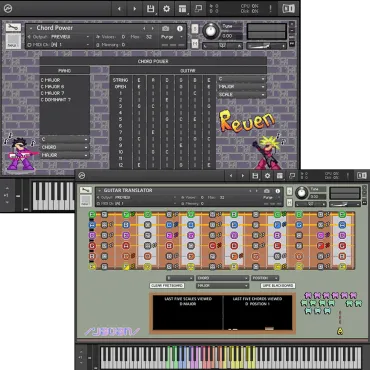Click the exclamation warning icon in Chord Power window
The height and width of the screenshot is (370, 370).
(271, 9)
